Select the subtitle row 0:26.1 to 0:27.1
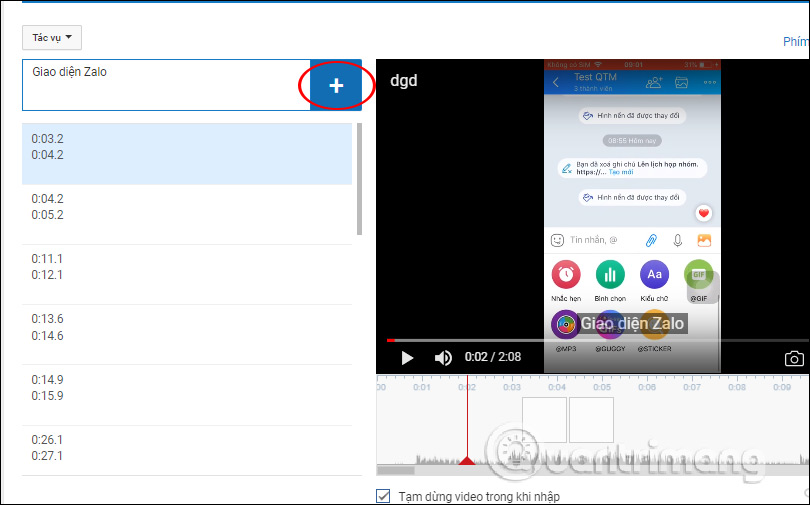The image size is (810, 505). point(187,450)
